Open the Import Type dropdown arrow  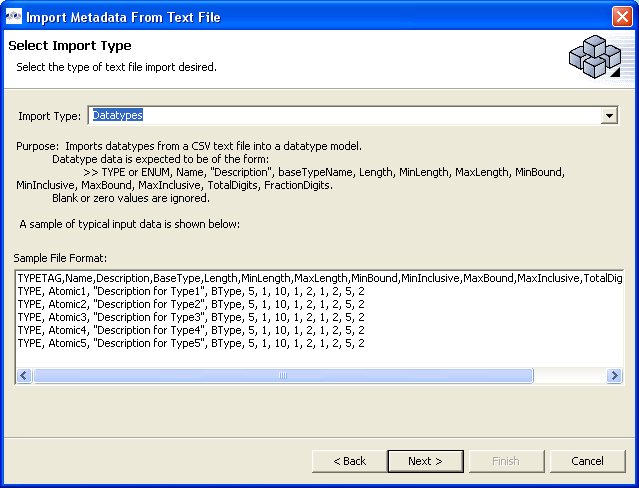click(x=609, y=115)
